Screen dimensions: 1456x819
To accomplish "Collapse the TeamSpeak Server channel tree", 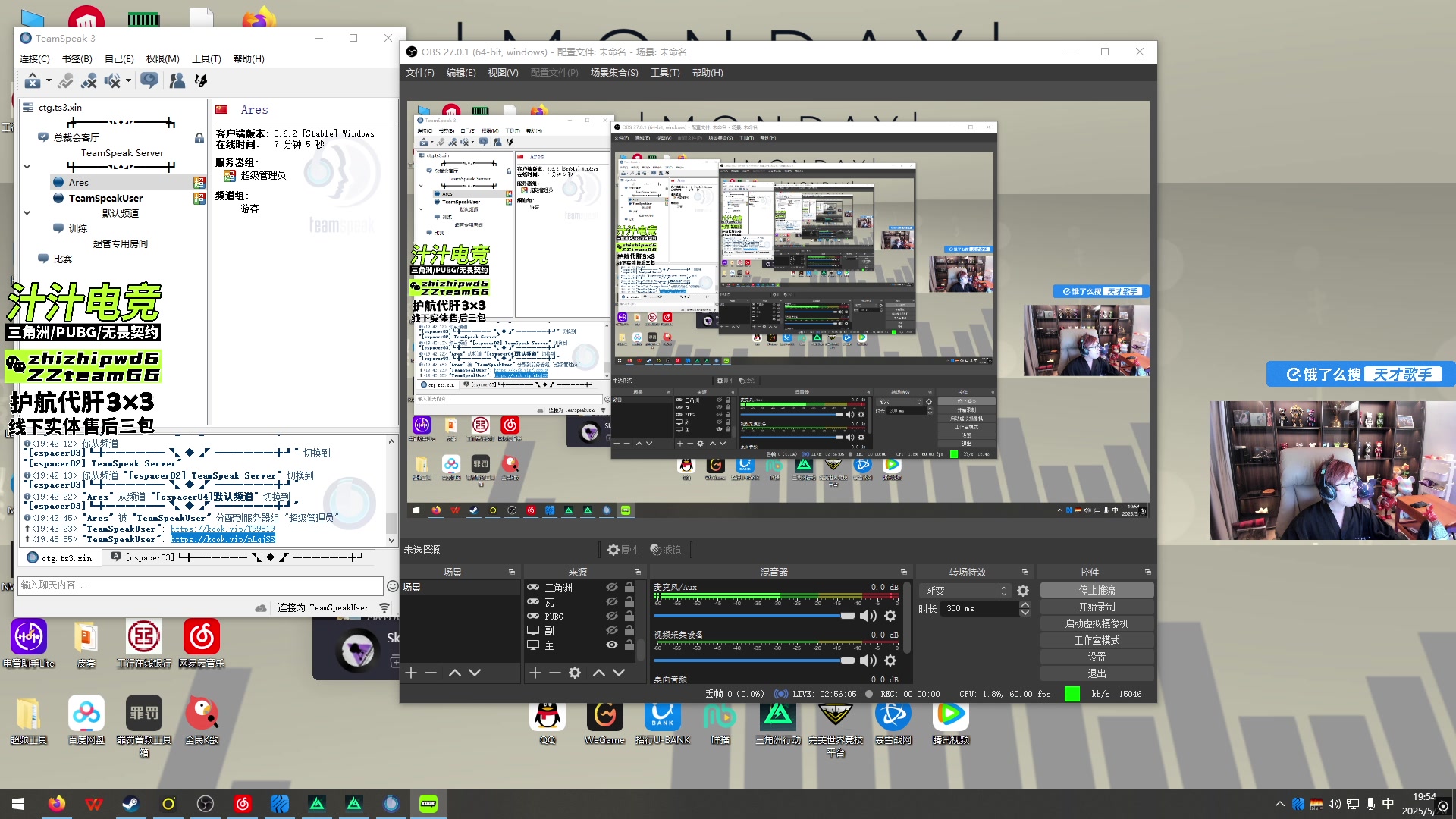I will coord(27,167).
